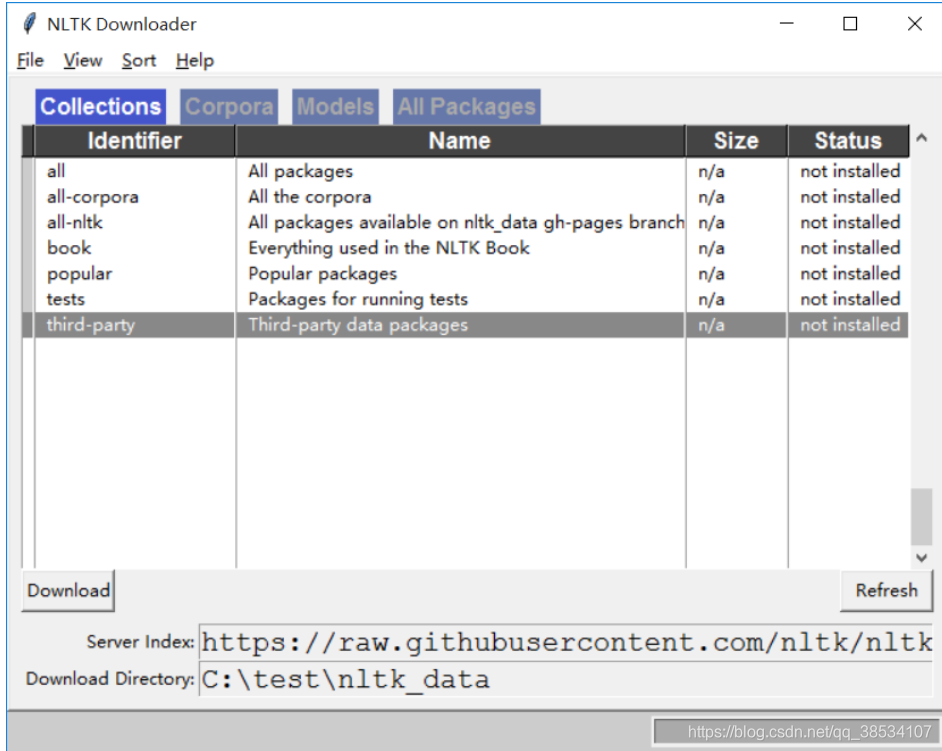Switch to the Models tab
942x751 pixels.
click(x=335, y=106)
